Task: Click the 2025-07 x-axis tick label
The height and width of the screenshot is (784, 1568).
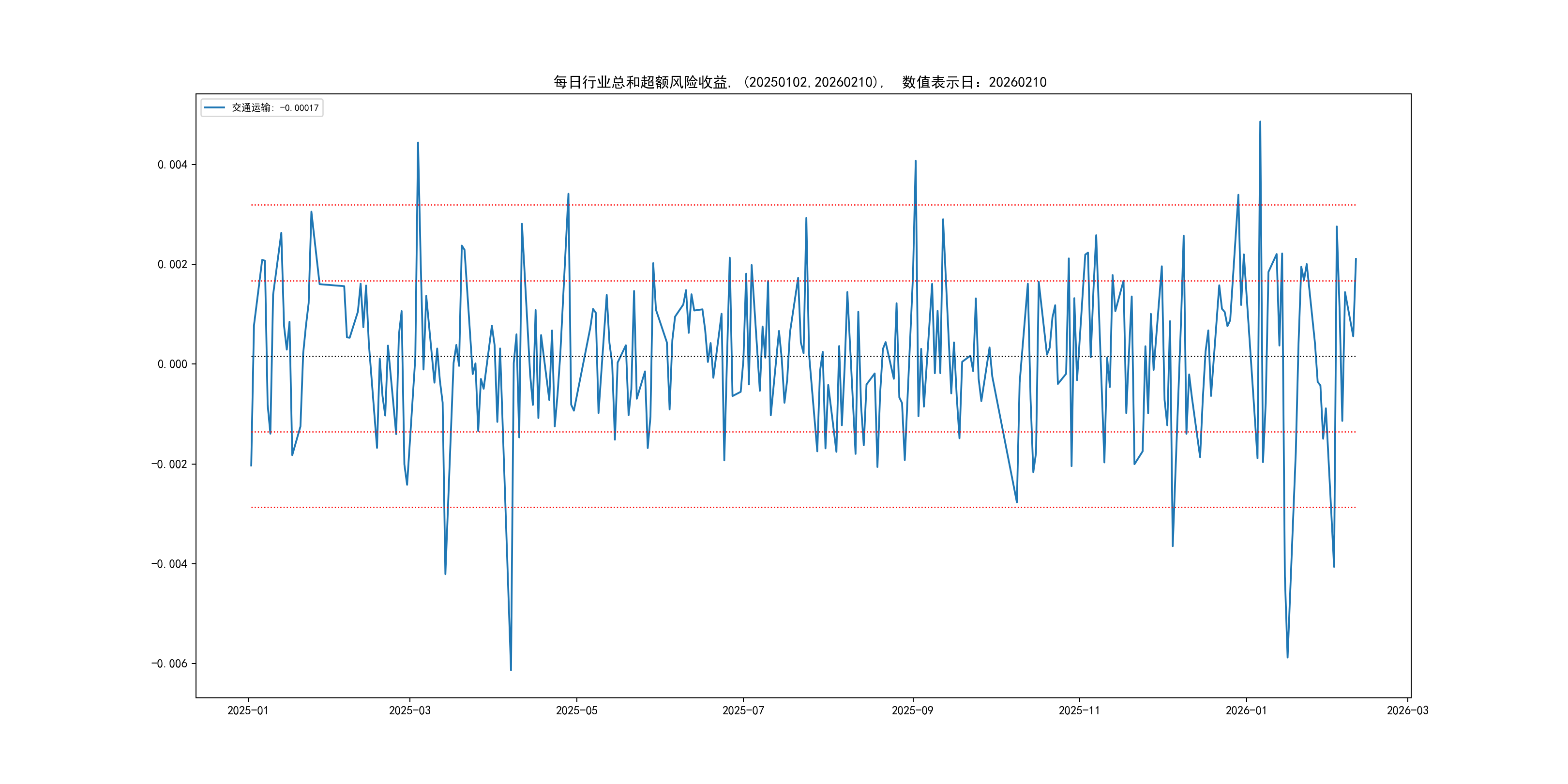Action: point(742,710)
